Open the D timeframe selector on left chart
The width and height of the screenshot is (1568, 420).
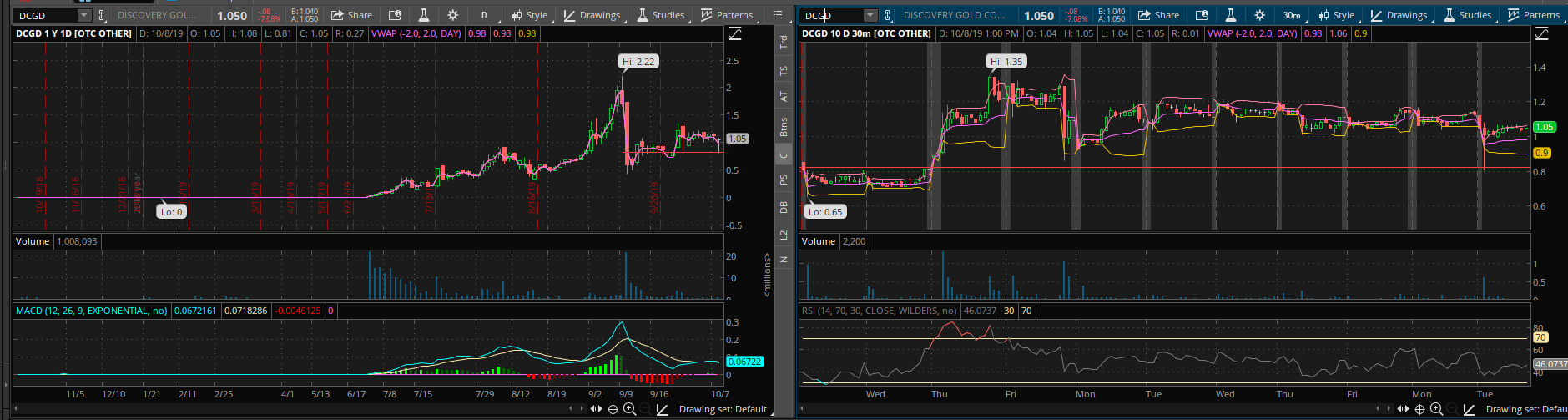click(484, 15)
